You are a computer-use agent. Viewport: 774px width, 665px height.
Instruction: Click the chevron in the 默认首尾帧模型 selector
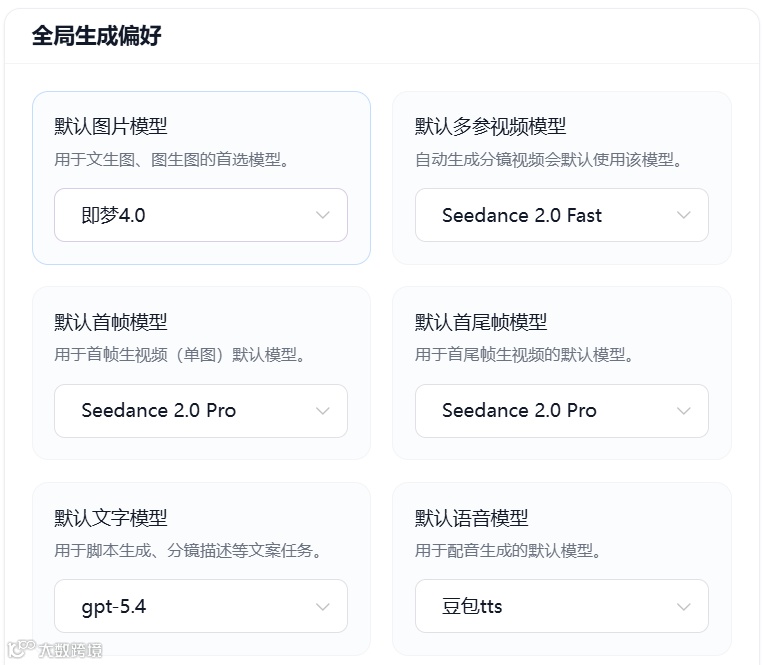point(683,411)
